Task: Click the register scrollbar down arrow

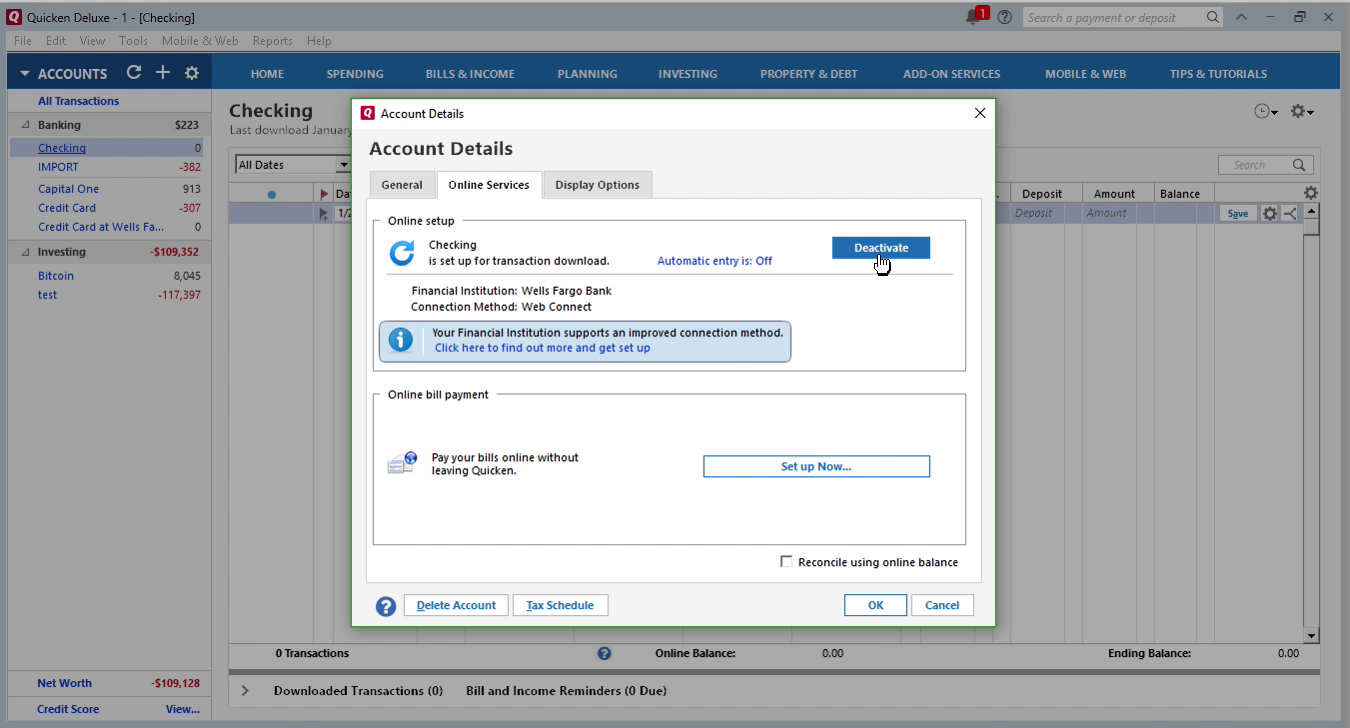Action: (x=1311, y=635)
